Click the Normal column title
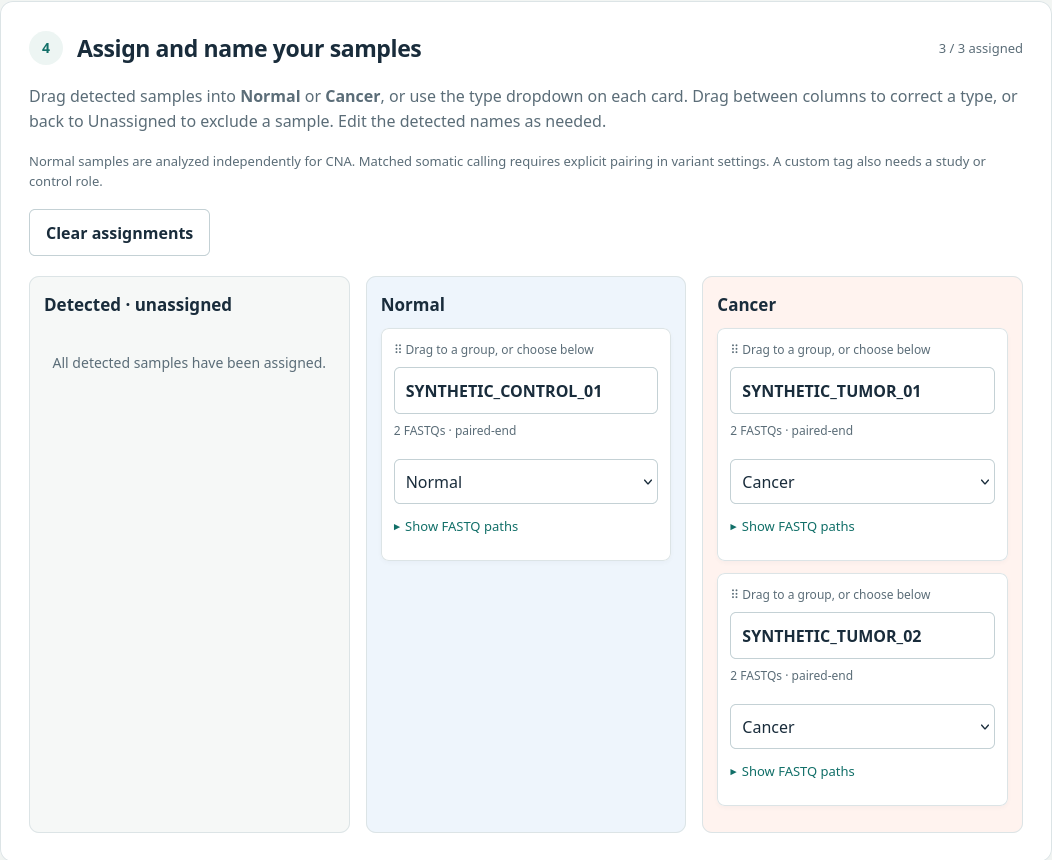The image size is (1052, 860). pos(413,305)
